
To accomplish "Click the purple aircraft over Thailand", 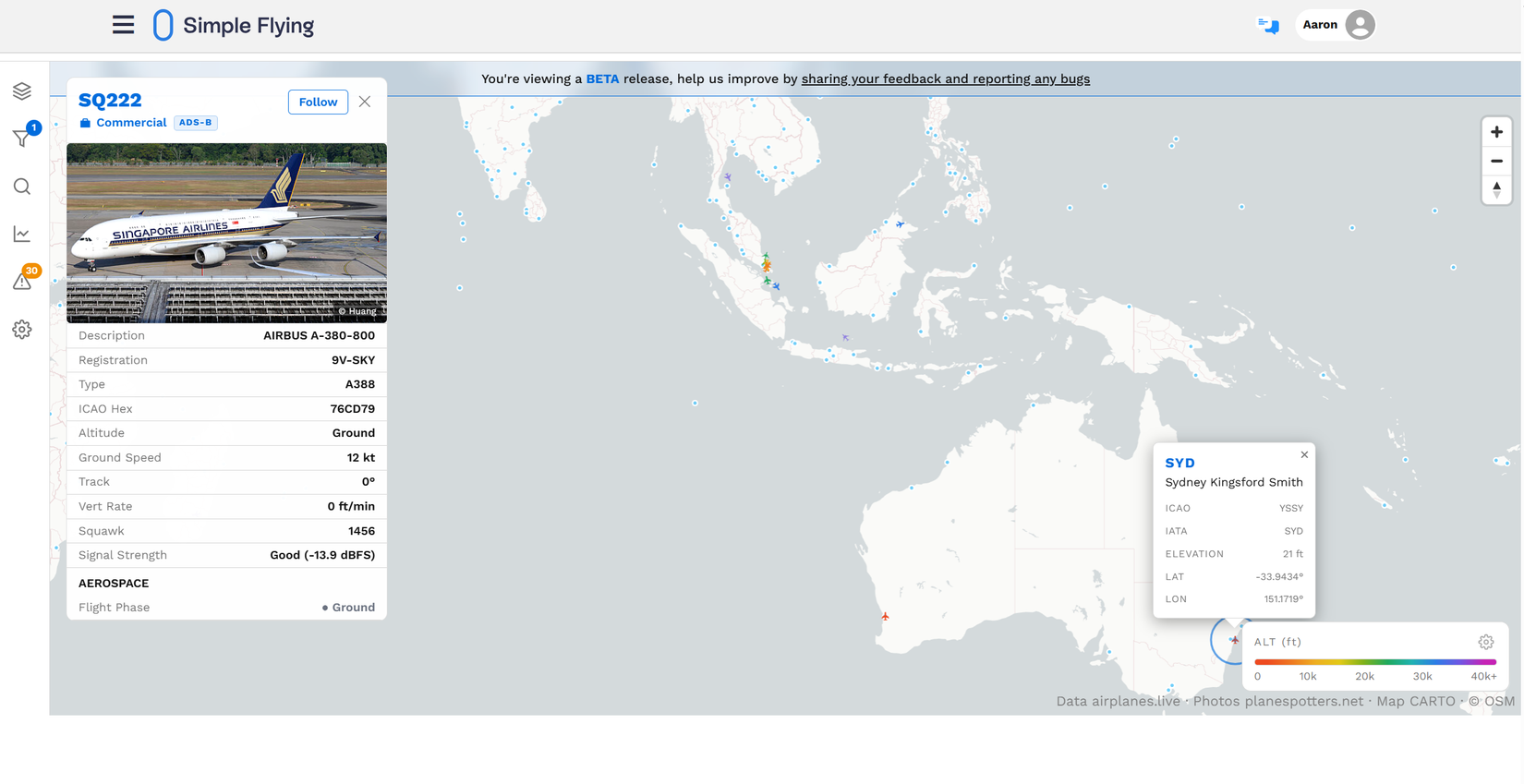I will 728,176.
